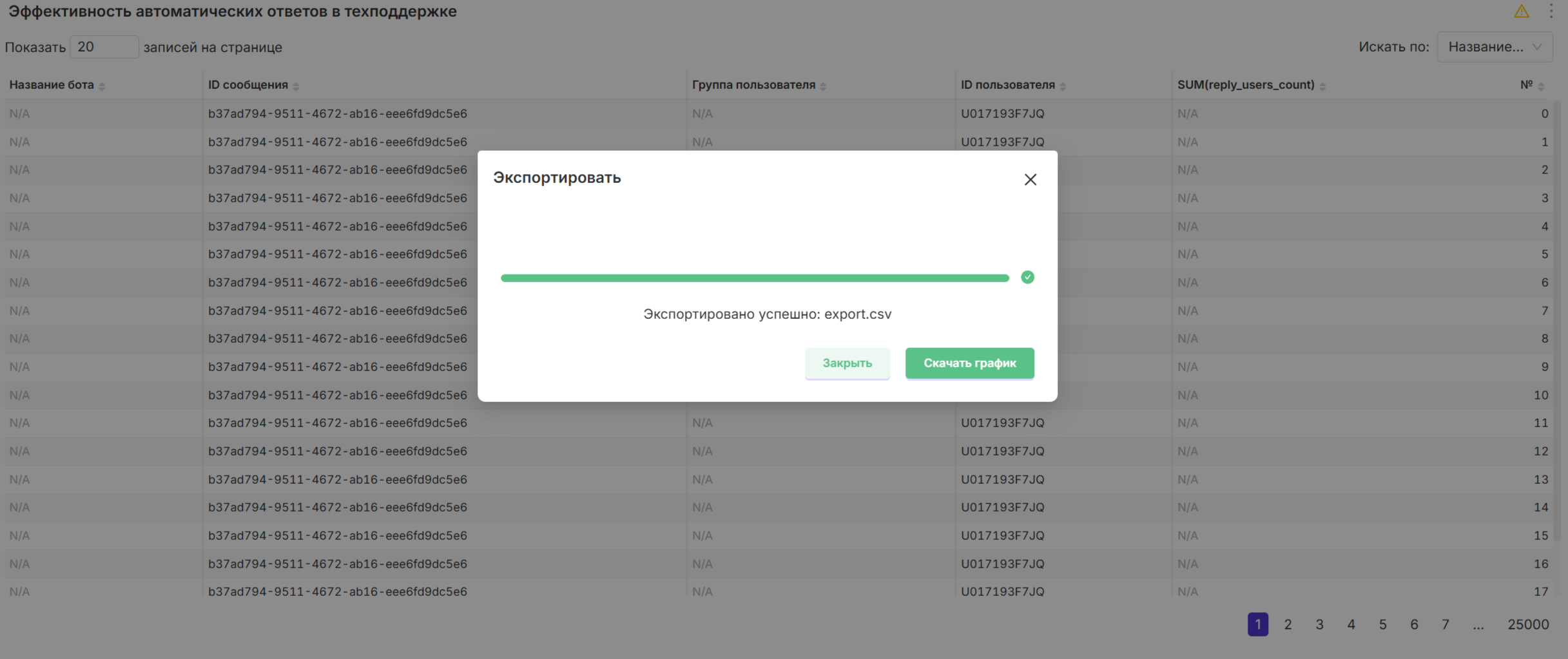The height and width of the screenshot is (659, 1568).
Task: Sort by the Название бота column
Action: click(102, 86)
